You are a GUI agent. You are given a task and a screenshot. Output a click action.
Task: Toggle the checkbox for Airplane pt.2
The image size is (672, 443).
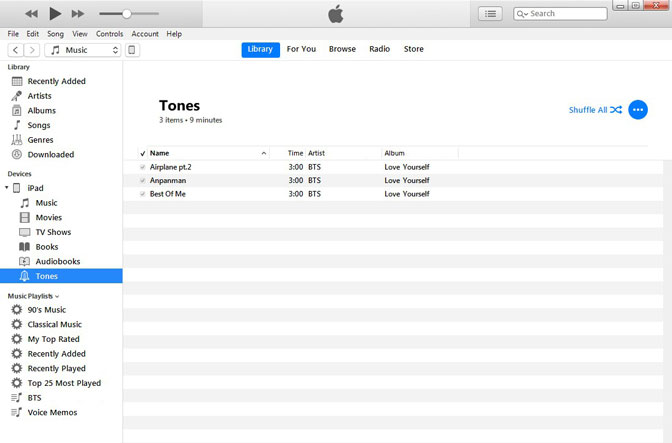pyautogui.click(x=143, y=167)
